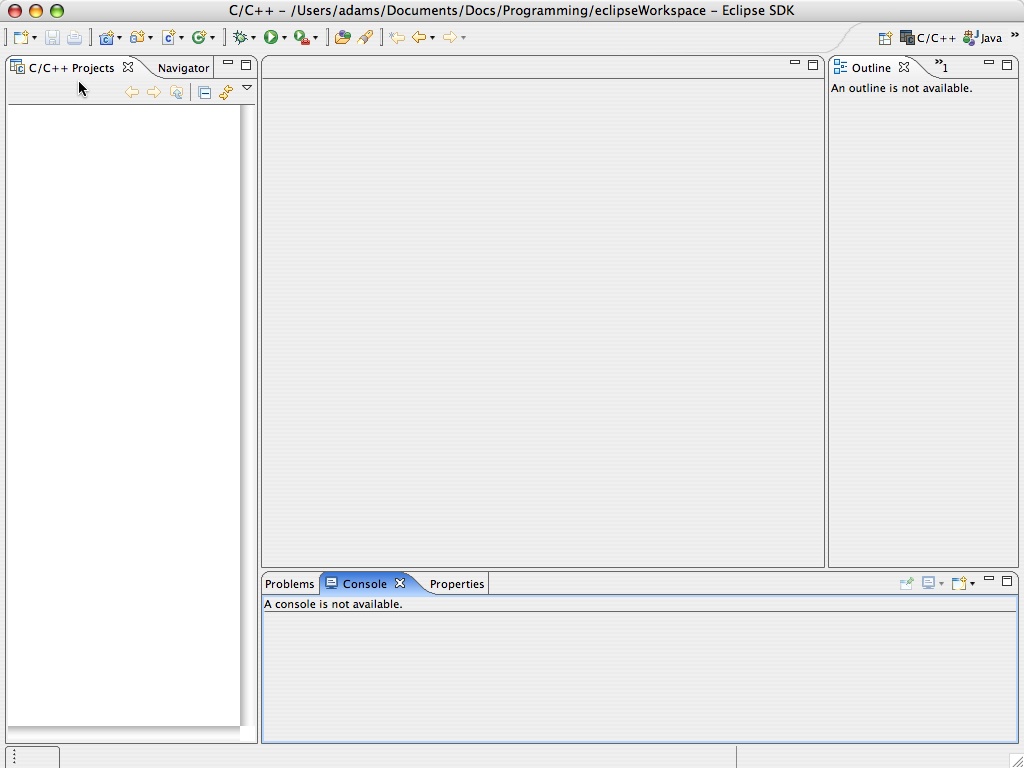Screen dimensions: 1024x768
Task: Click the New C++ Class icon
Action: [200, 38]
